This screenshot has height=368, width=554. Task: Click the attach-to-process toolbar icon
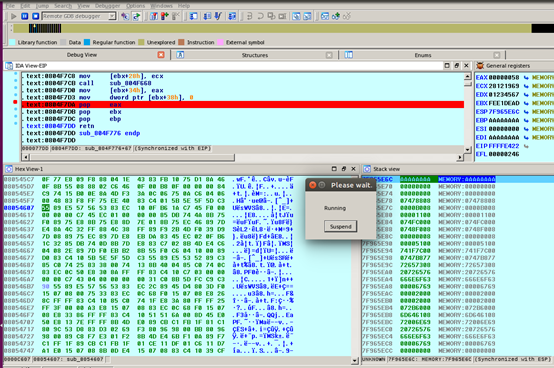125,16
